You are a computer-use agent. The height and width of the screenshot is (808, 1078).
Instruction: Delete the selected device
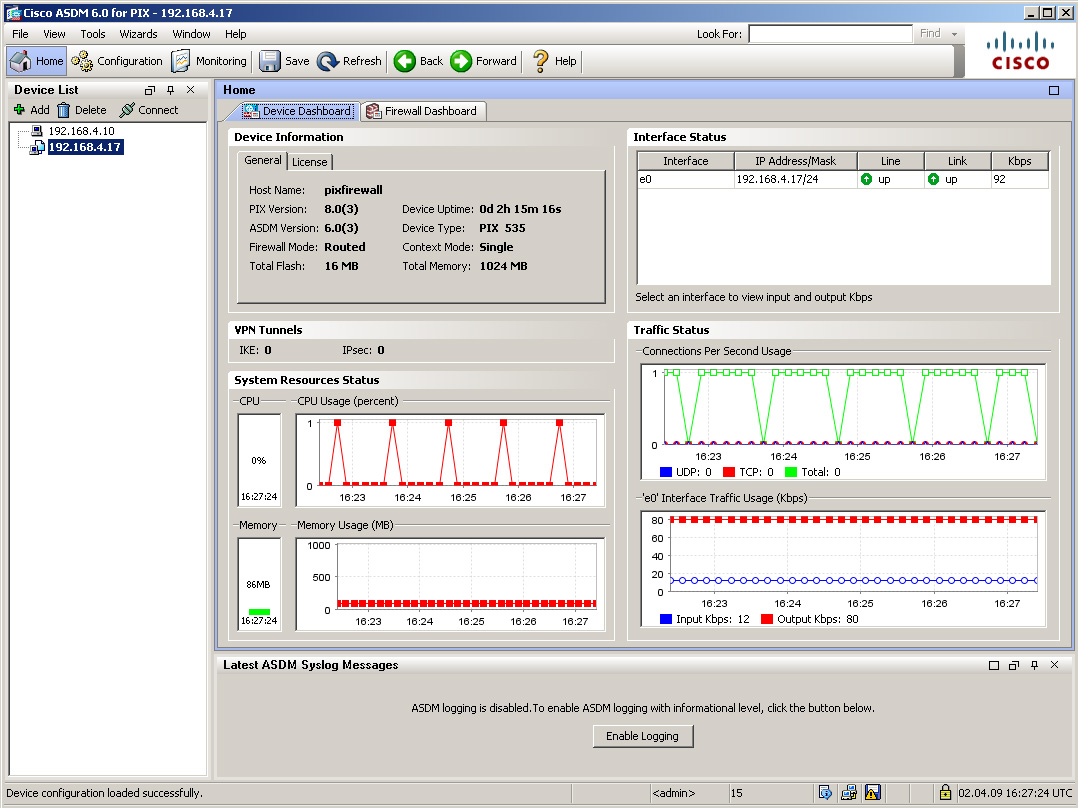tap(82, 110)
